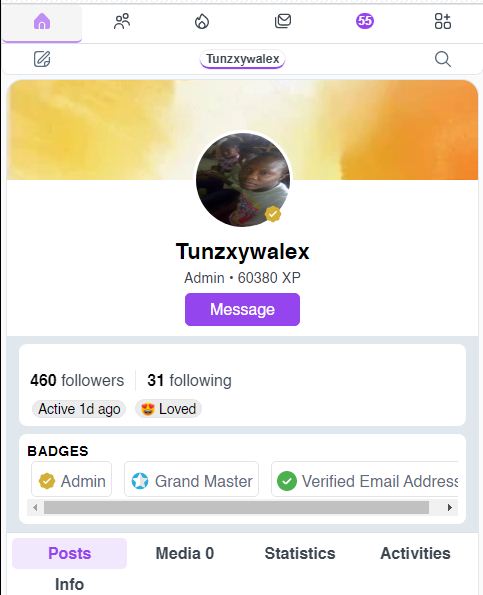The height and width of the screenshot is (595, 483).
Task: Switch to the Activities tab
Action: (415, 553)
